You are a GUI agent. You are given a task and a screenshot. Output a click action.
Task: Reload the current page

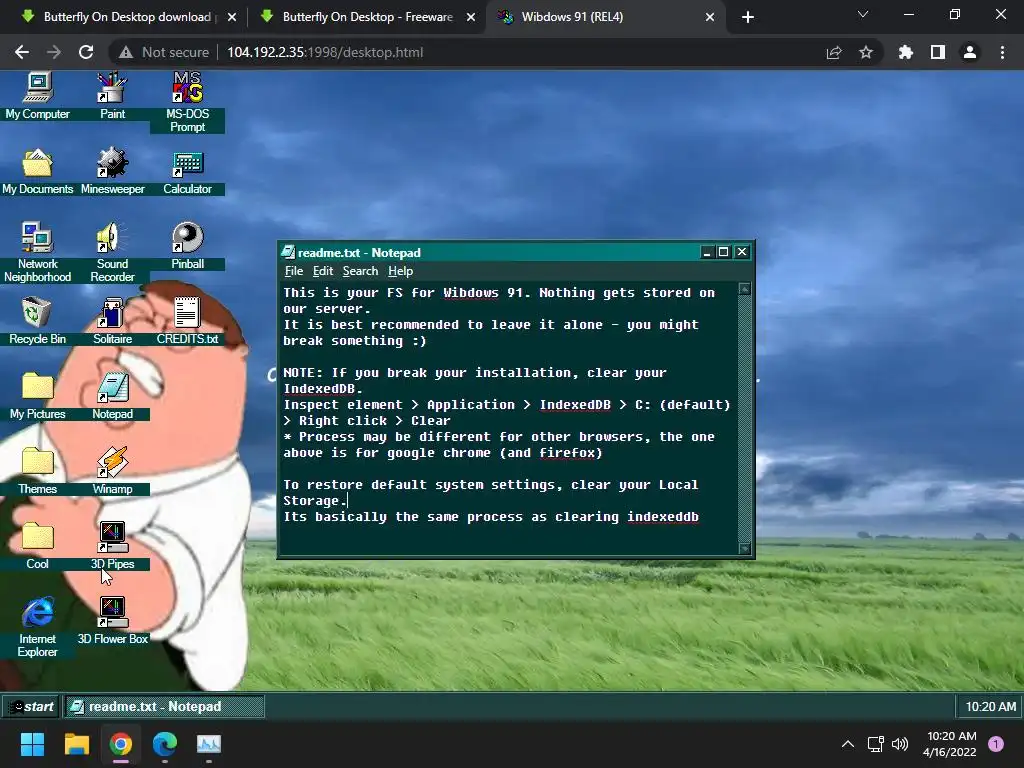(x=86, y=52)
